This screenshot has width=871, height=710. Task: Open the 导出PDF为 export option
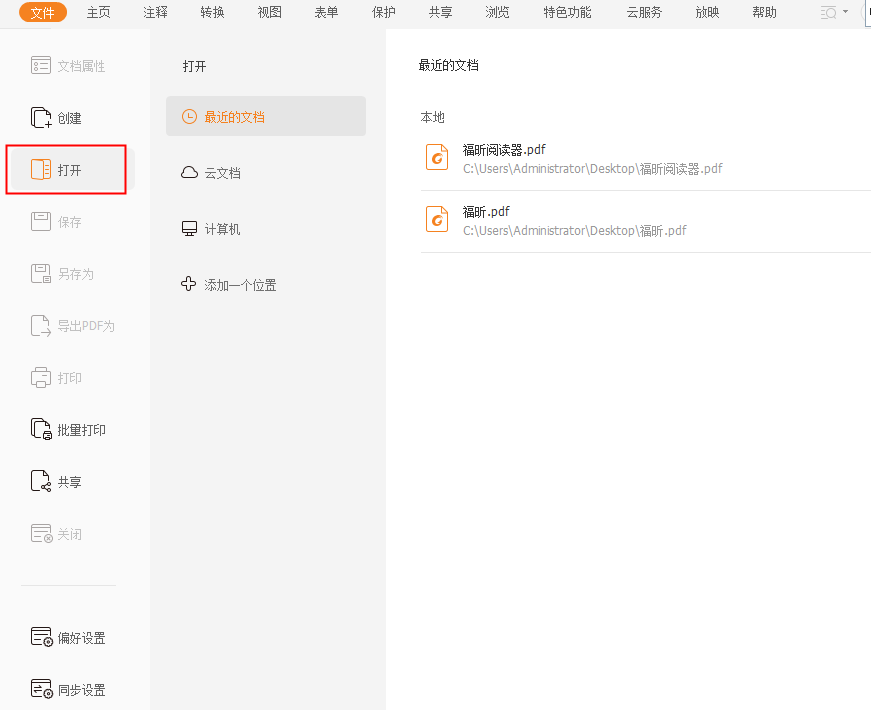pyautogui.click(x=72, y=325)
